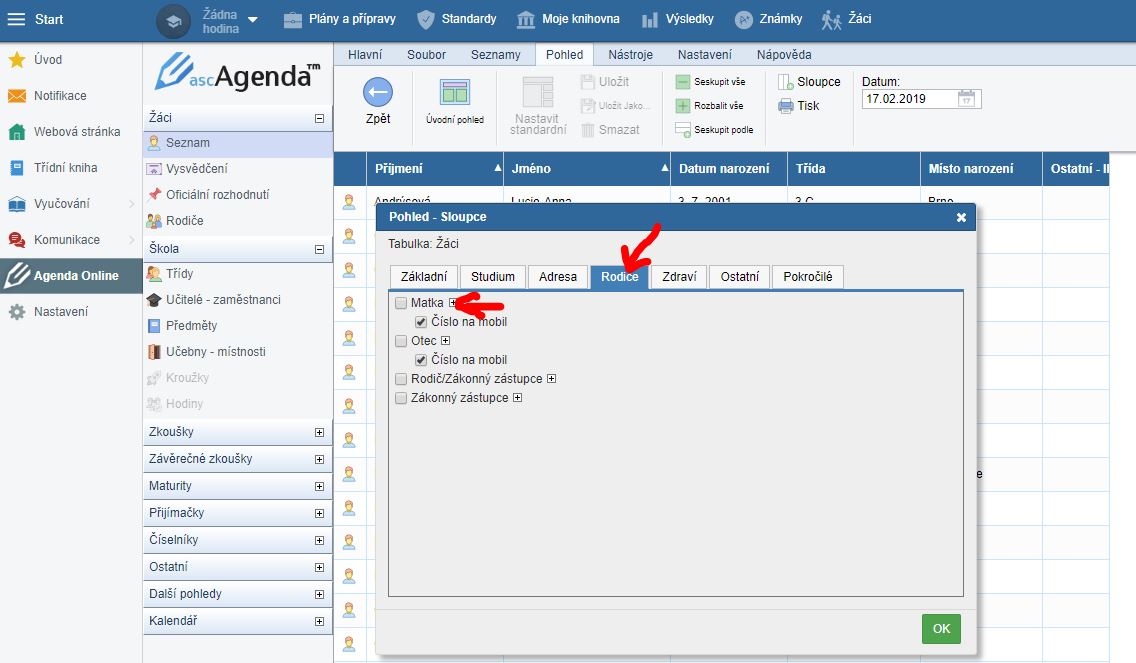This screenshot has width=1136, height=663.
Task: Open the calendar picker beside Datum
Action: (x=966, y=99)
